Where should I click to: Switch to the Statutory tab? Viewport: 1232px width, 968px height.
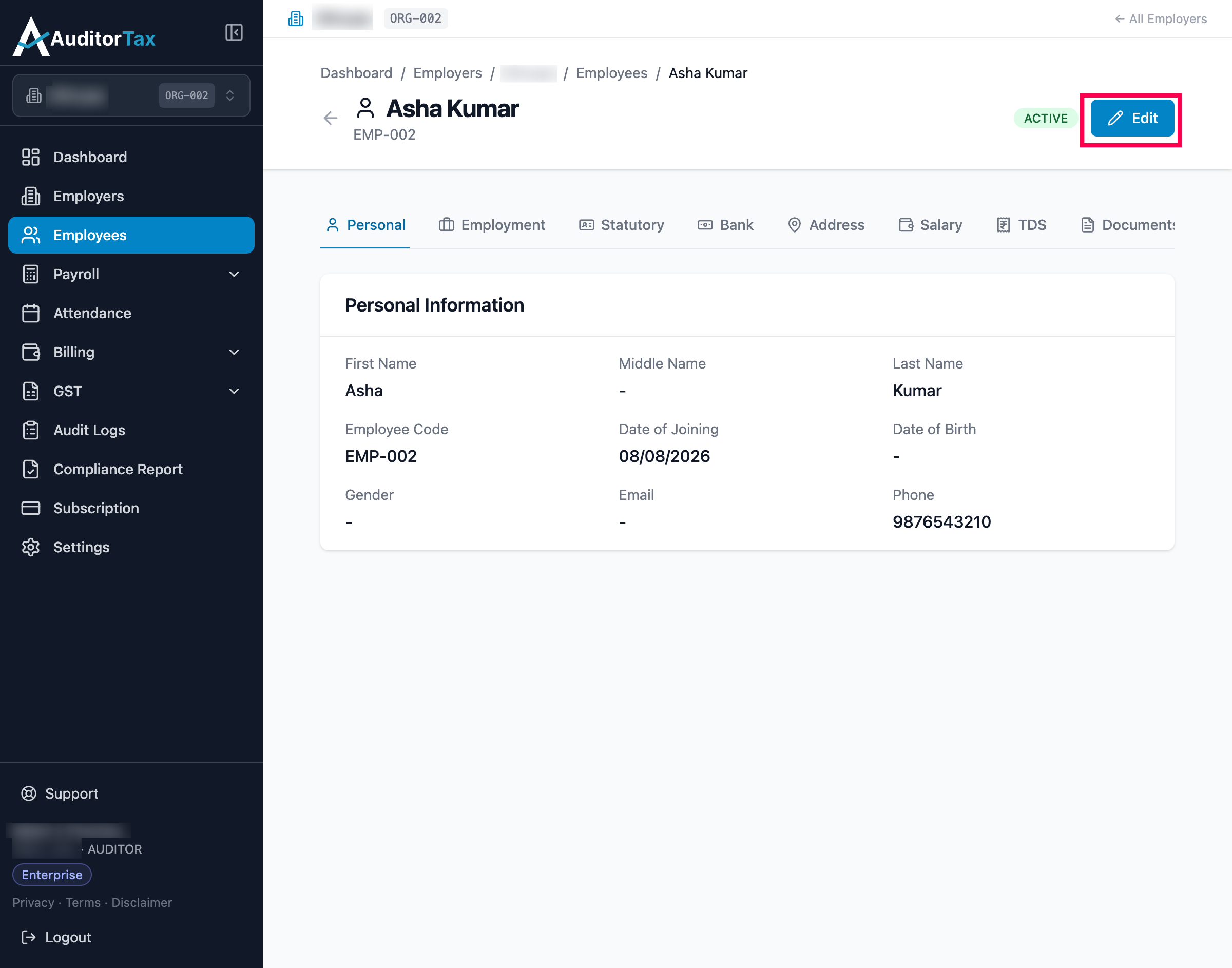click(x=622, y=225)
